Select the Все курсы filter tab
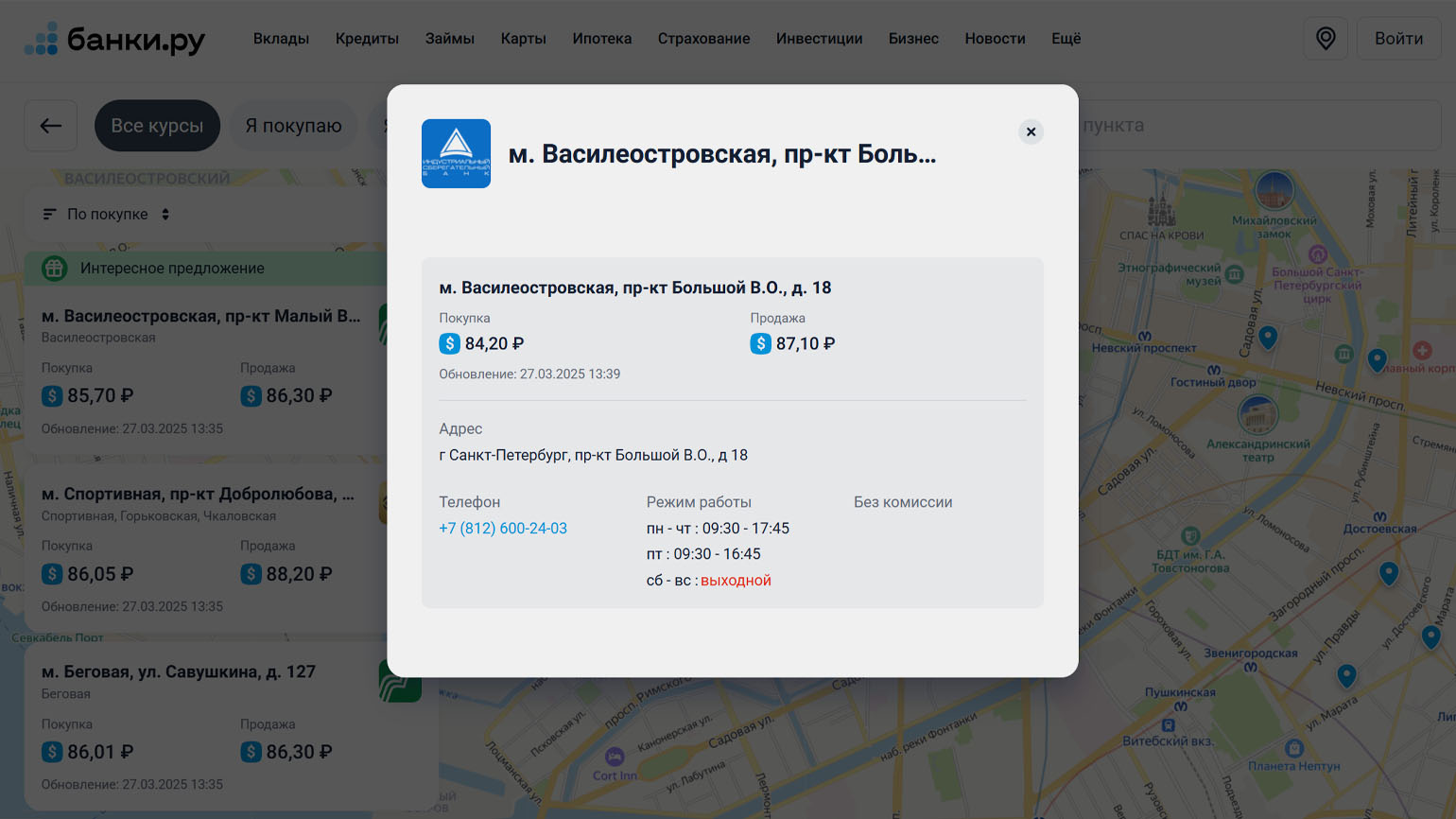This screenshot has height=819, width=1456. click(157, 126)
